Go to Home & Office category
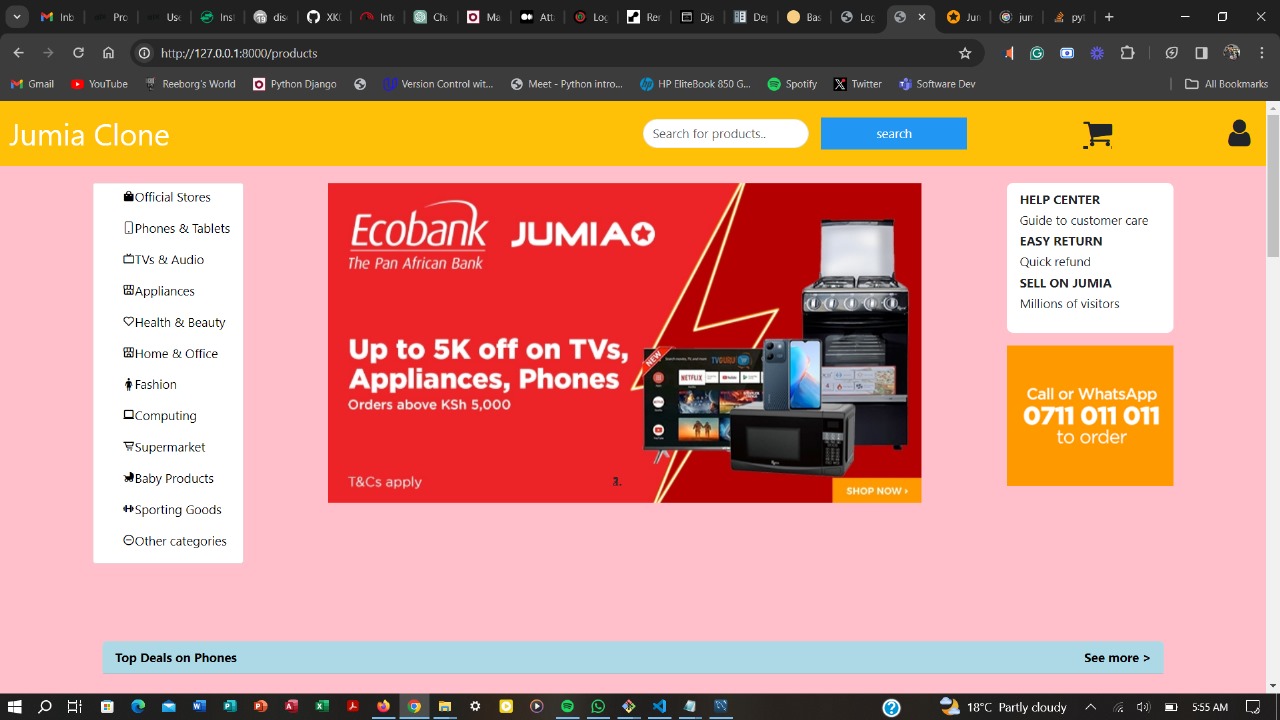This screenshot has width=1280, height=720. click(171, 353)
